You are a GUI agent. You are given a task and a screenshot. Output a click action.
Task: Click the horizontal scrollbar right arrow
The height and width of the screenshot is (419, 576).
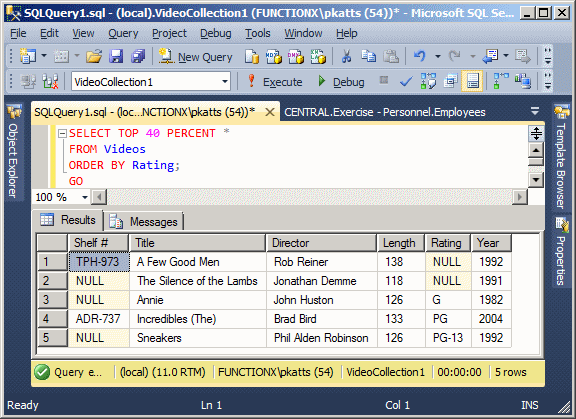pyautogui.click(x=519, y=197)
